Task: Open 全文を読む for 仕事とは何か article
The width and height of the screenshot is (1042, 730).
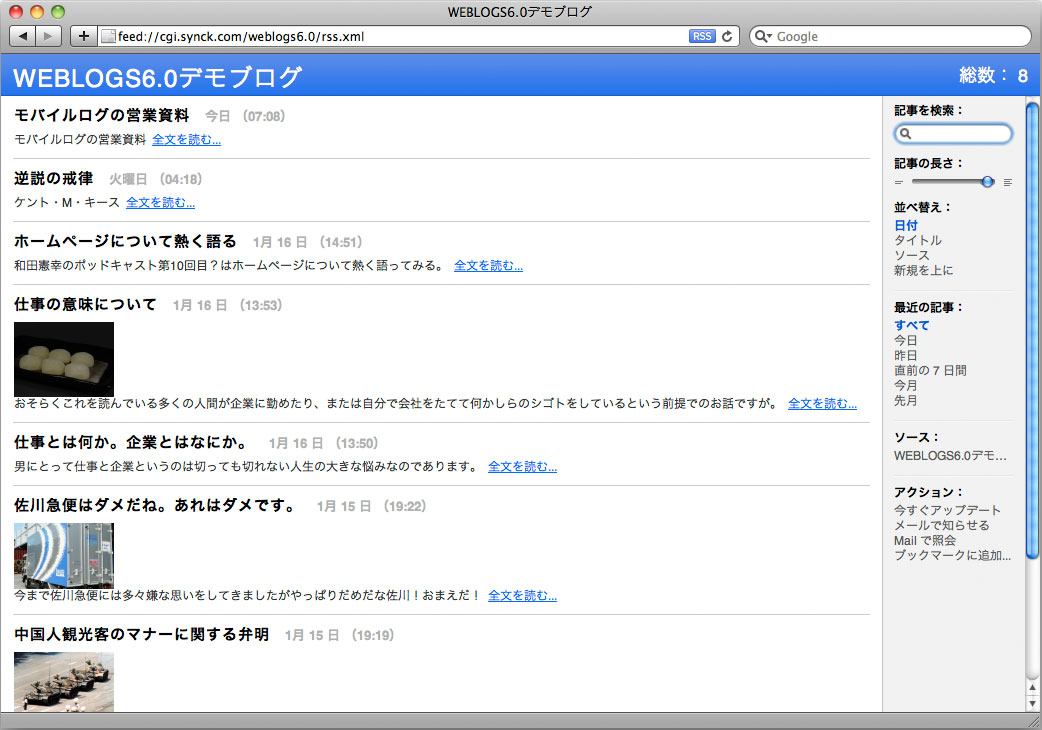Action: [x=522, y=466]
